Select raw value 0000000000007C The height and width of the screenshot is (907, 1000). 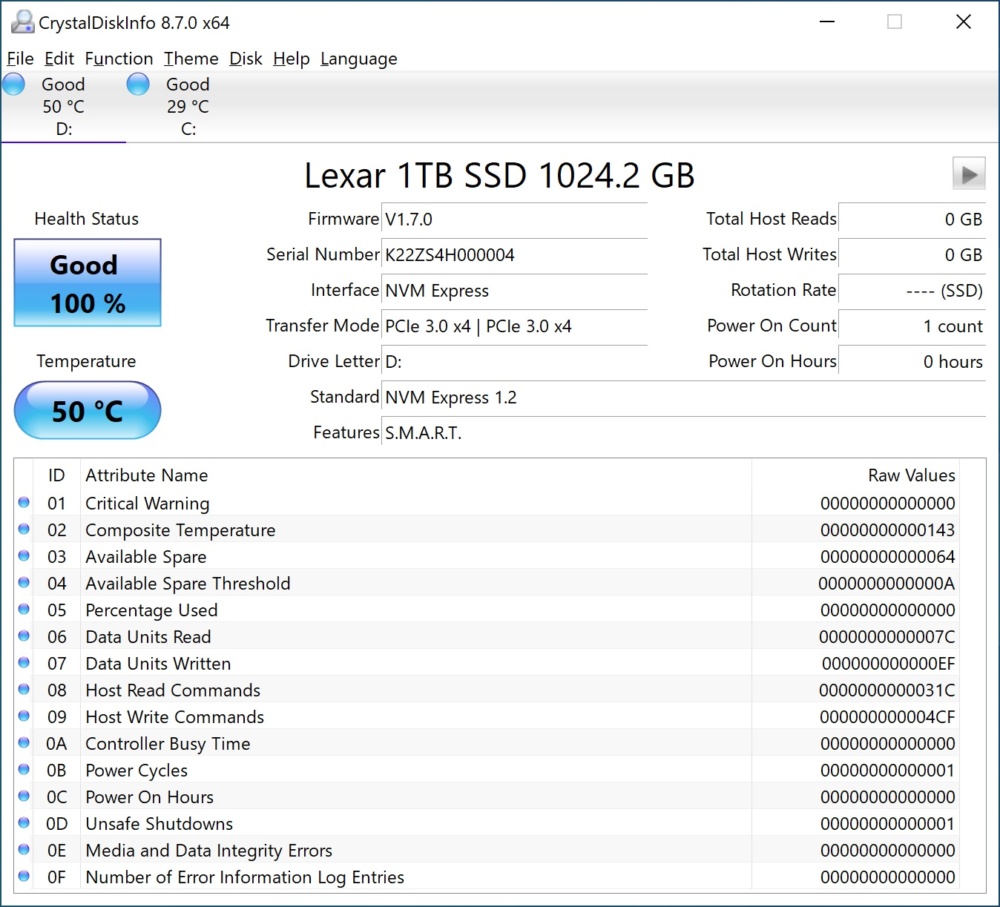tap(887, 637)
